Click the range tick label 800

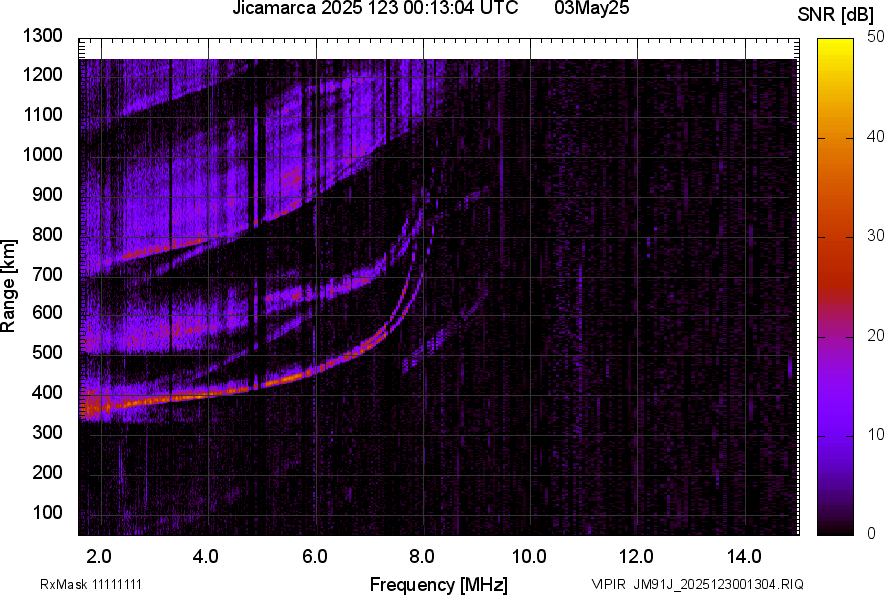click(x=47, y=234)
